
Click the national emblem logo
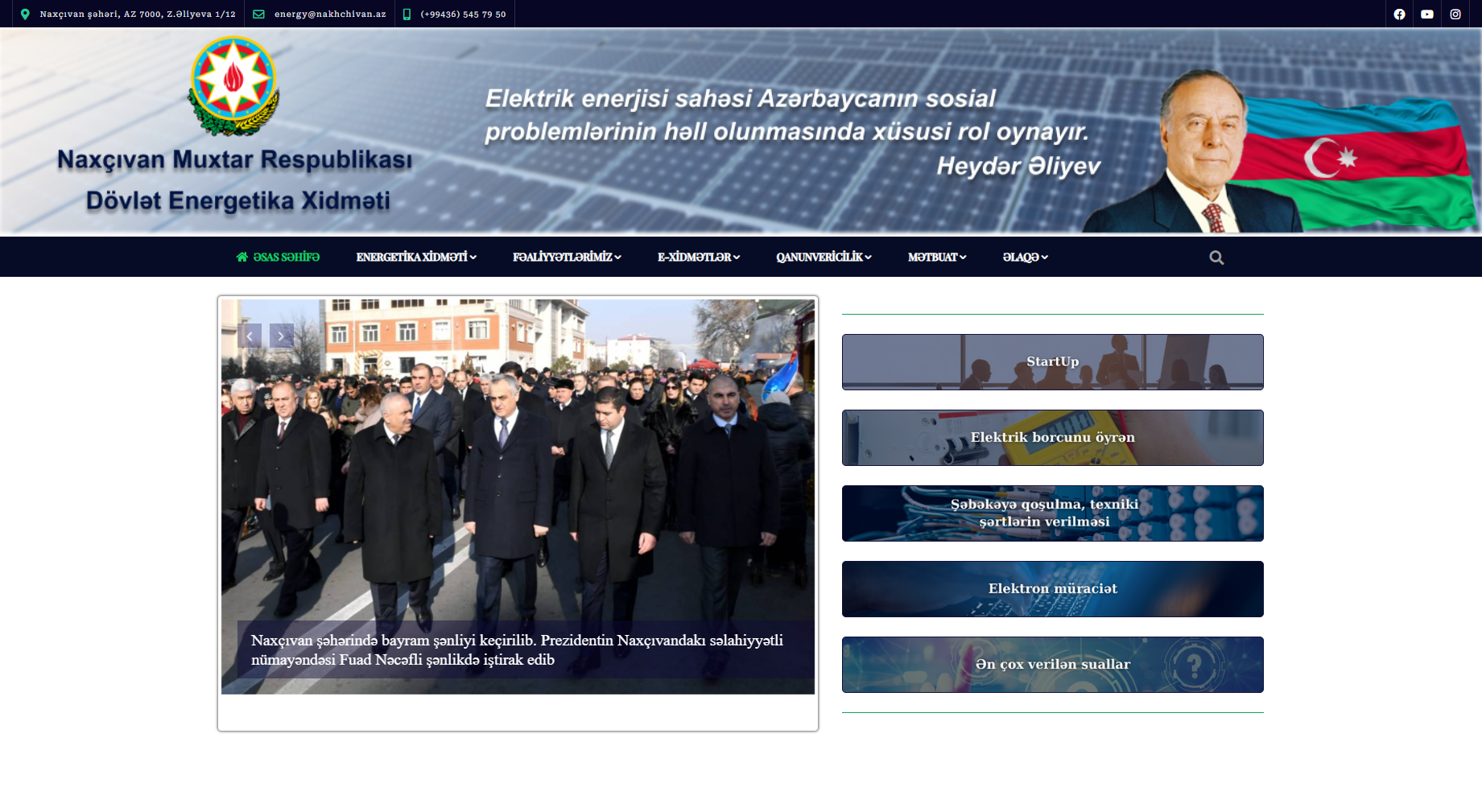(233, 86)
